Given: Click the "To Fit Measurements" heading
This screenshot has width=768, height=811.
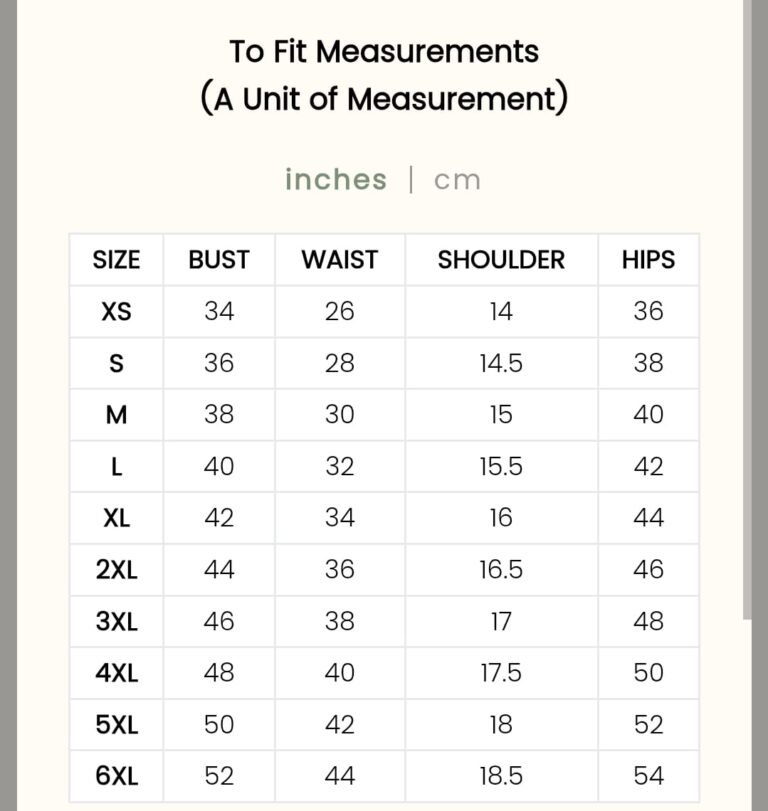Looking at the screenshot, I should point(384,52).
